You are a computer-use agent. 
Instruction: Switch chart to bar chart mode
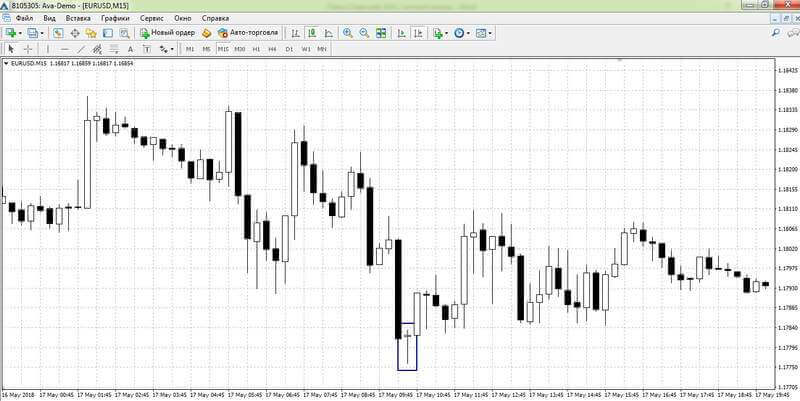pos(295,33)
